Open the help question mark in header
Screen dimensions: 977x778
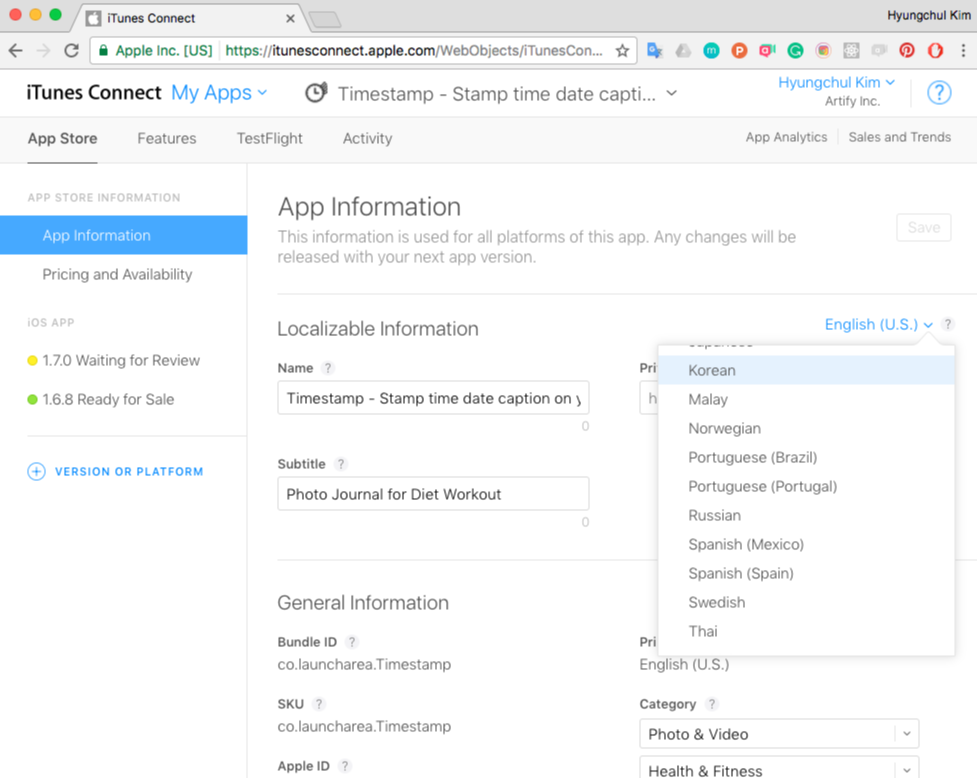click(x=939, y=93)
